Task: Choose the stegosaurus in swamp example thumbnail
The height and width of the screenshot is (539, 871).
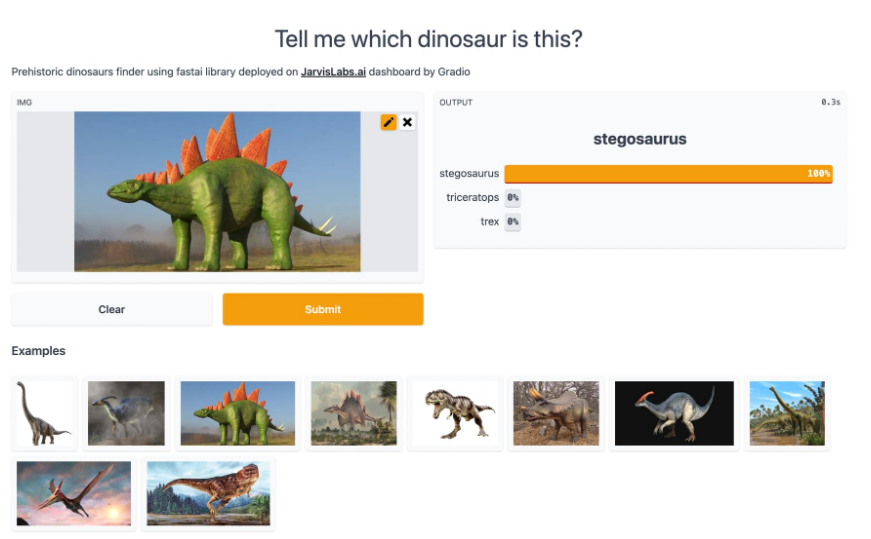Action: click(354, 413)
